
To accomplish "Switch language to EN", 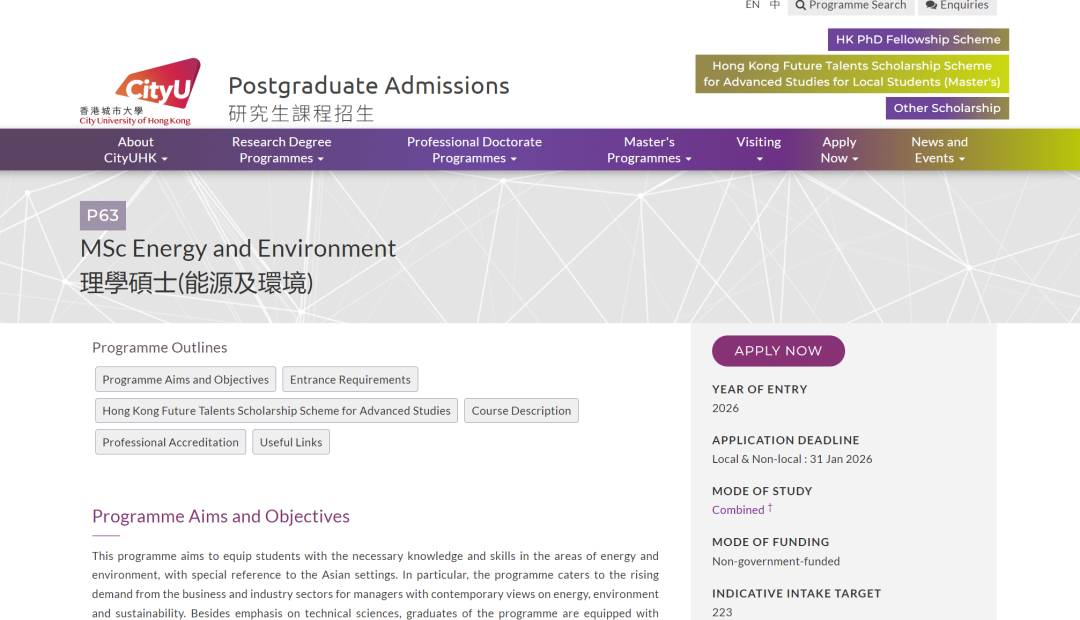I will pos(752,6).
